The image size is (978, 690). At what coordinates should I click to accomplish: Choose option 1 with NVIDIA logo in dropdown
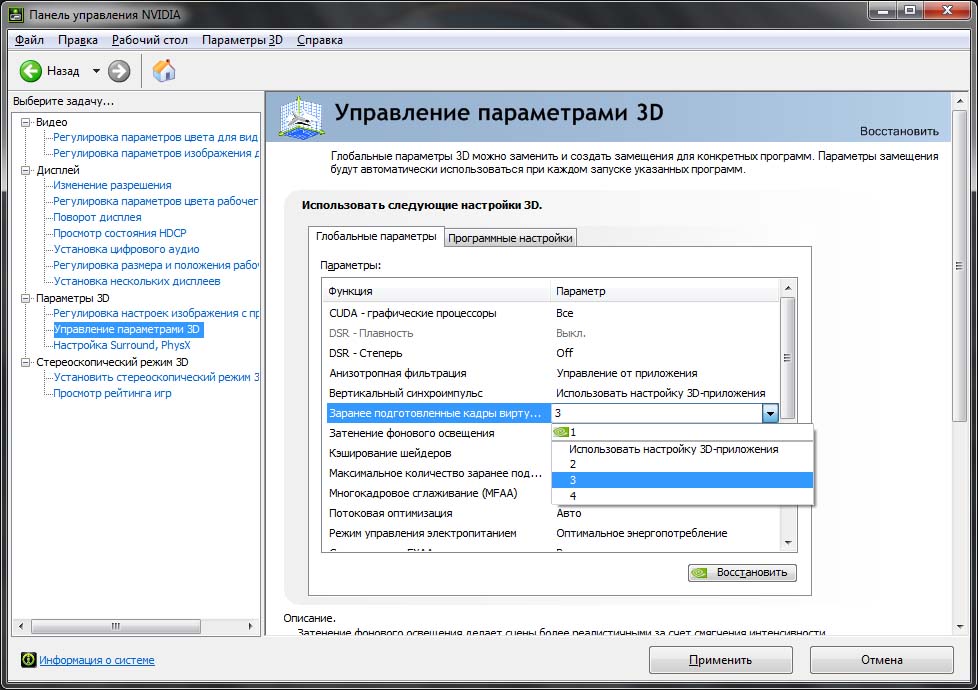[x=682, y=432]
